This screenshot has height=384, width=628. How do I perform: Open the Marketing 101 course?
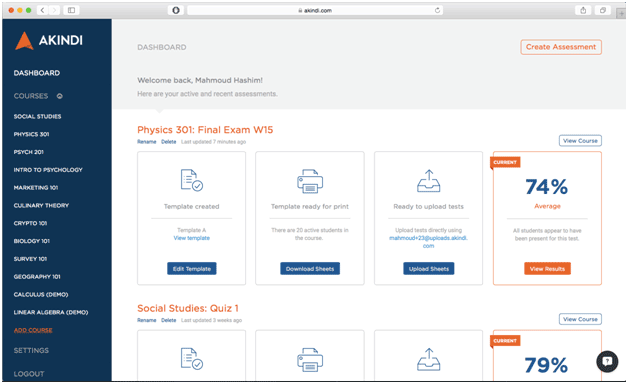[x=36, y=188]
